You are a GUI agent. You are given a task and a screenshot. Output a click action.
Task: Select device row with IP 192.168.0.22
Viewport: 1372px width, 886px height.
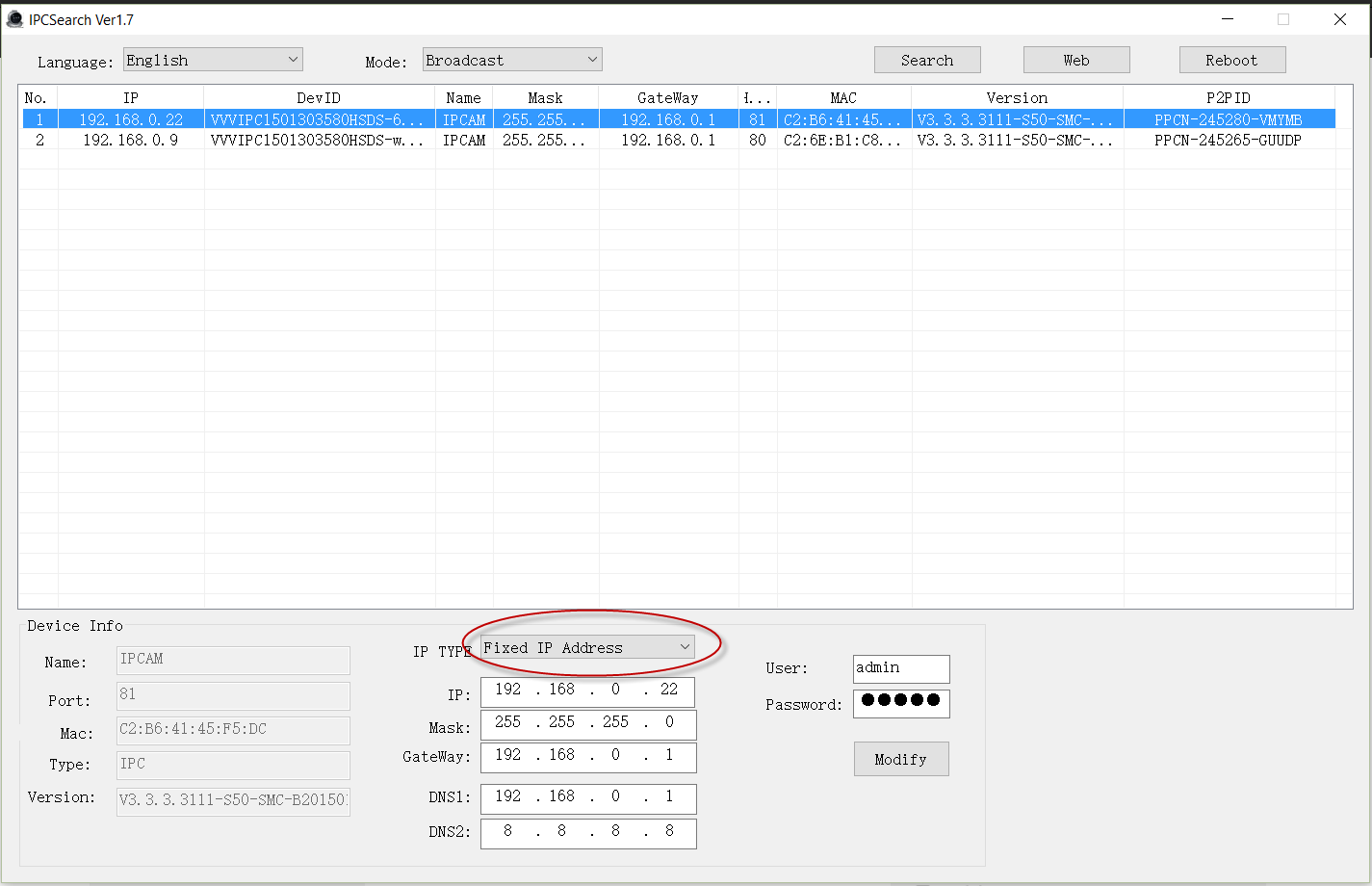[x=130, y=119]
